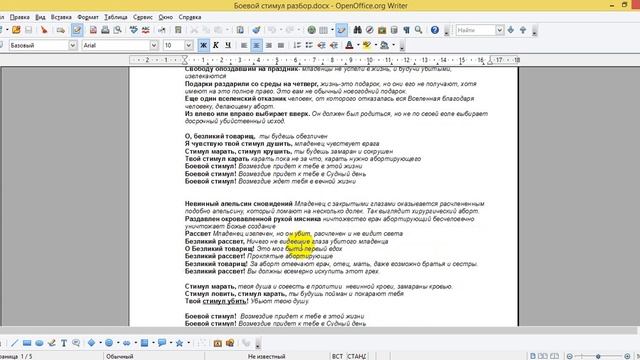Select the Rectangle drawing tool
Viewport: 640px width, 360px height.
pos(27,343)
